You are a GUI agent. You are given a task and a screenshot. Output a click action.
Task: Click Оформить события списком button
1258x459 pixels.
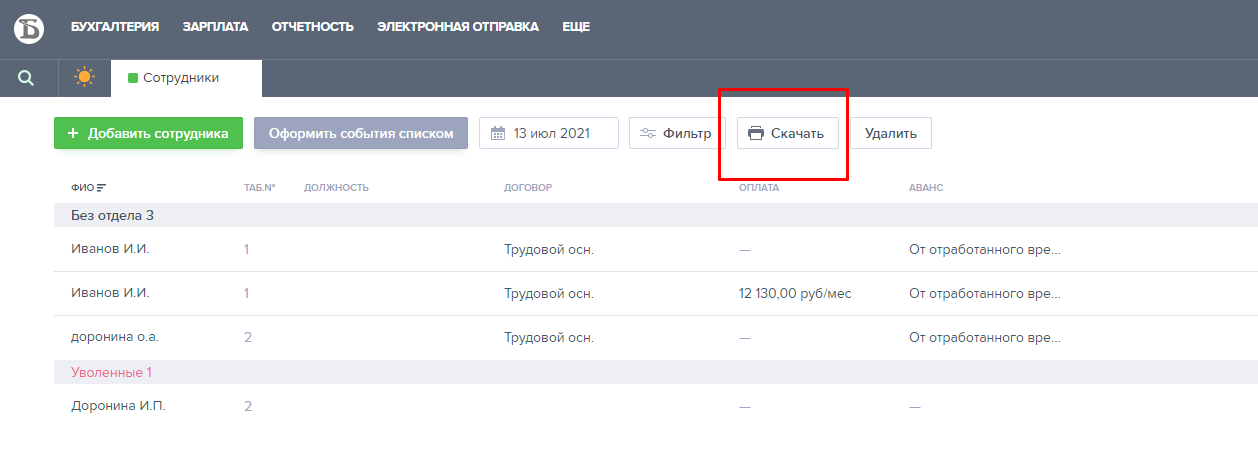pyautogui.click(x=361, y=133)
